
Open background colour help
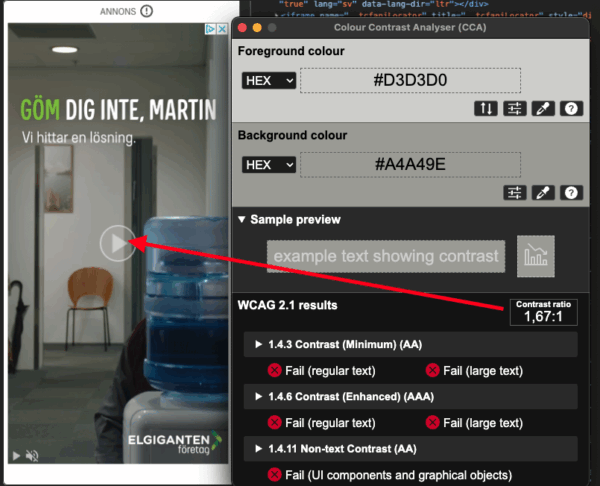pyautogui.click(x=571, y=193)
